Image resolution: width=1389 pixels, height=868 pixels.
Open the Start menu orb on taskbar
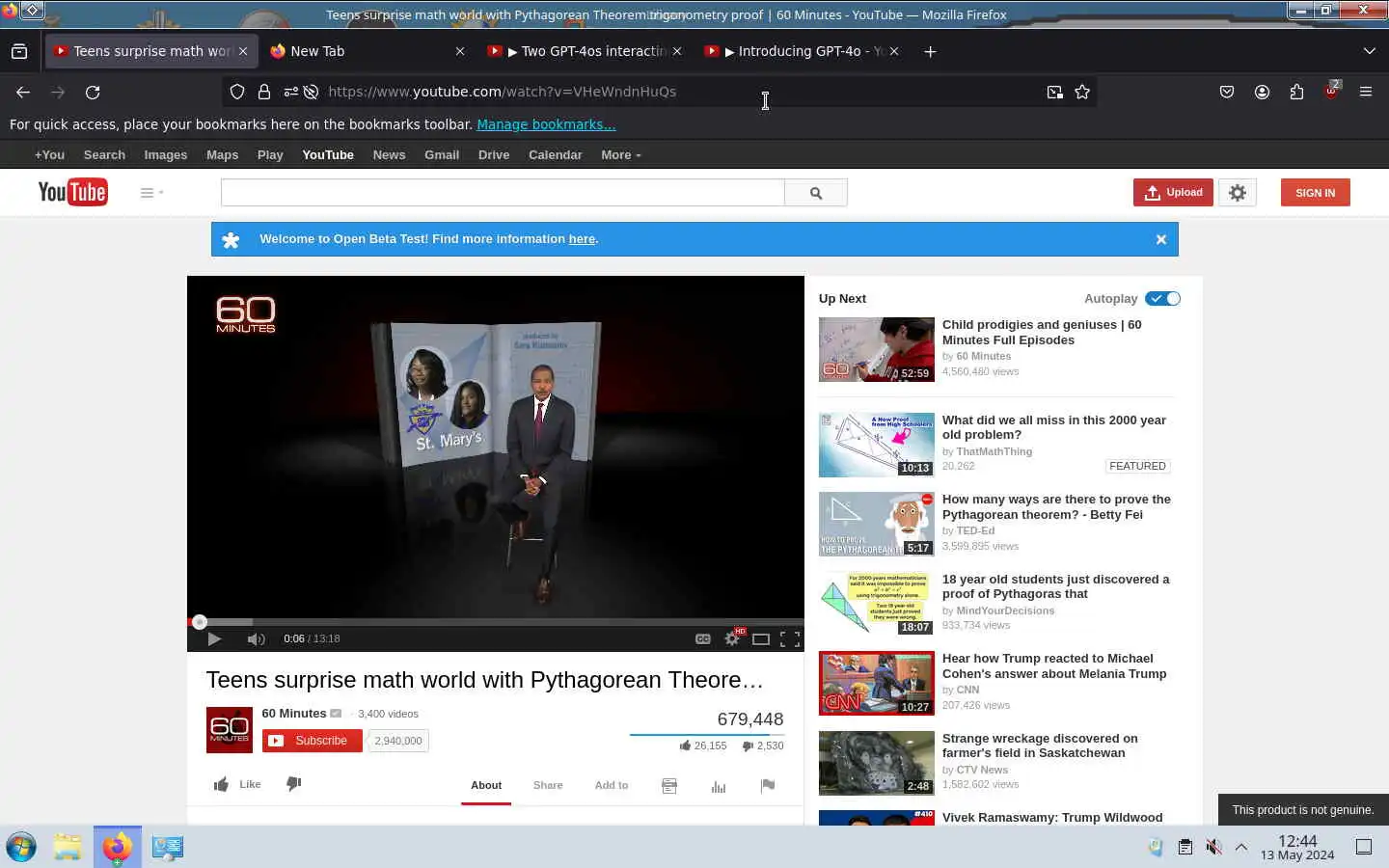(21, 847)
